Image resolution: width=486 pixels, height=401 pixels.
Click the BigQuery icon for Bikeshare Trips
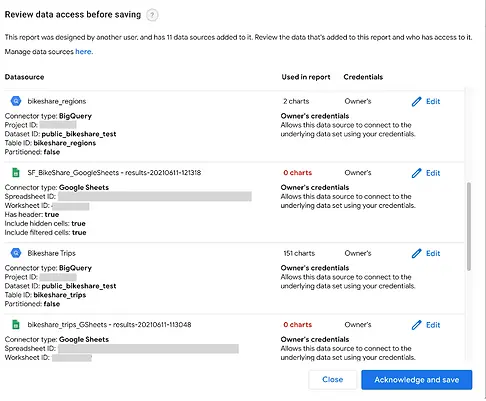[x=16, y=253]
